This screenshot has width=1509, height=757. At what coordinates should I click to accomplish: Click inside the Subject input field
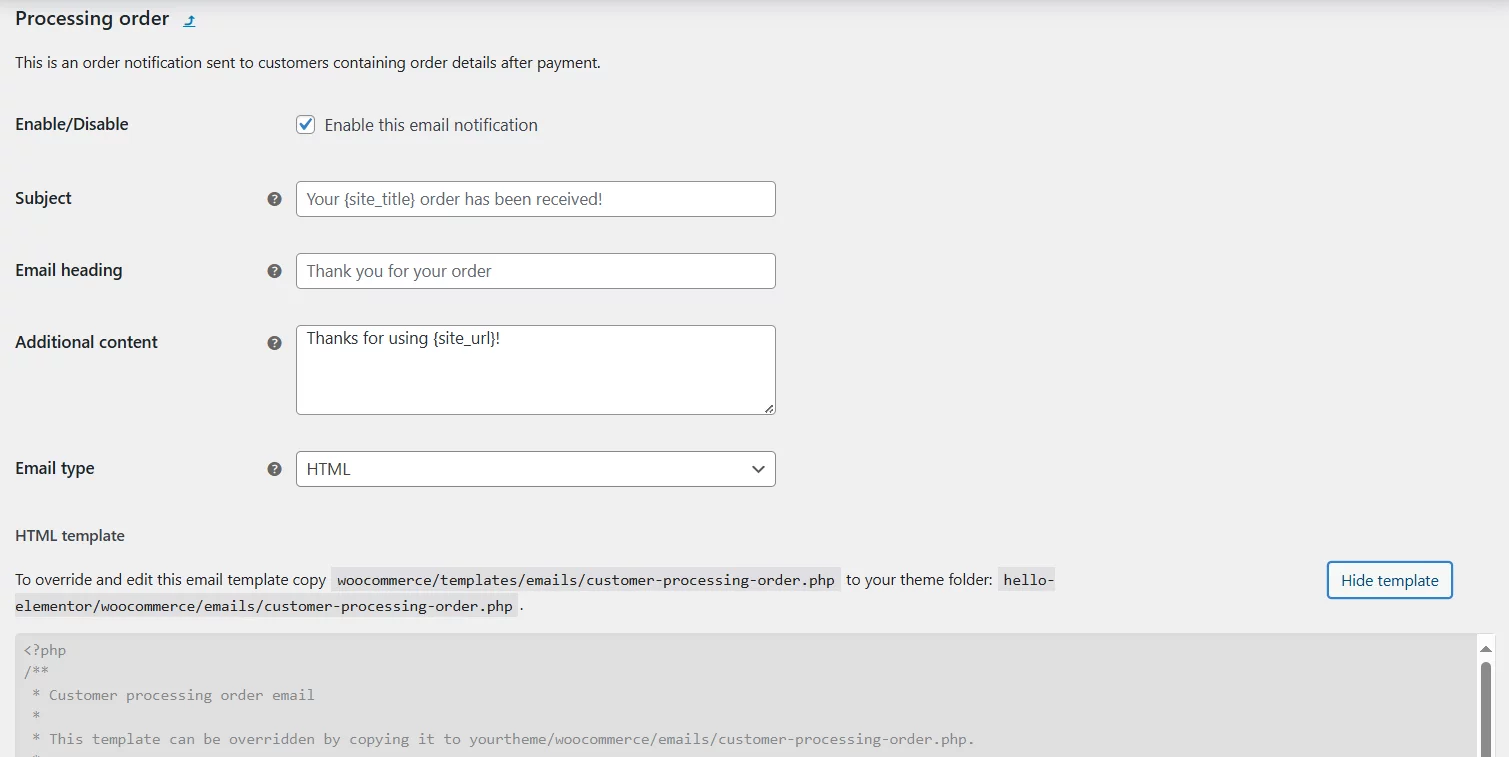535,199
